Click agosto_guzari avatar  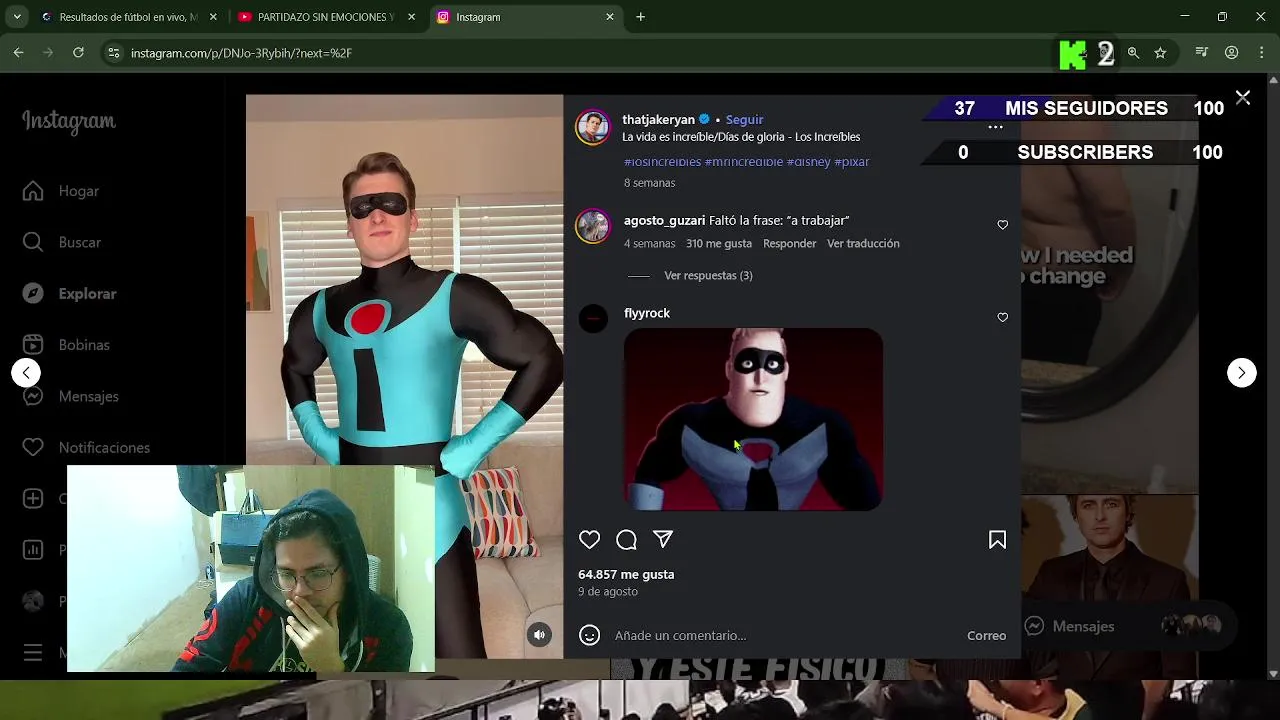tap(593, 226)
